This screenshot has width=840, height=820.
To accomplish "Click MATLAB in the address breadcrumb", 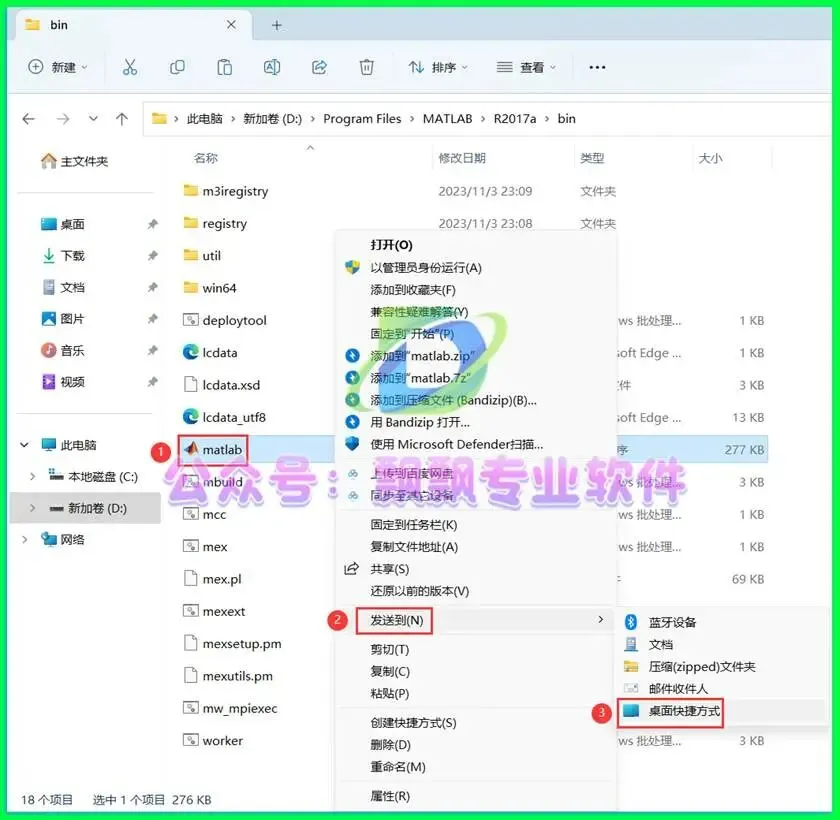I will [447, 119].
